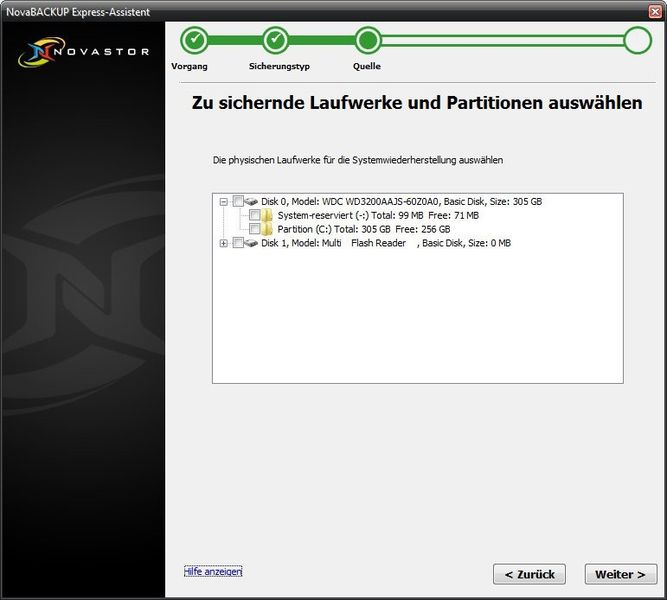
Task: Click the final empty step circle
Action: click(x=637, y=40)
